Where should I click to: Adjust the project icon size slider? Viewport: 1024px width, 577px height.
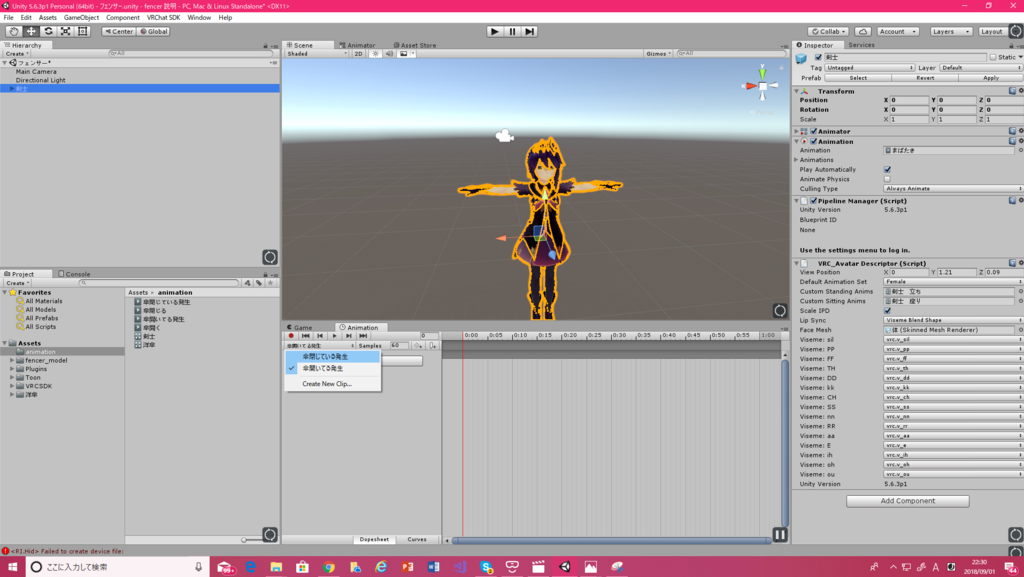pyautogui.click(x=243, y=540)
